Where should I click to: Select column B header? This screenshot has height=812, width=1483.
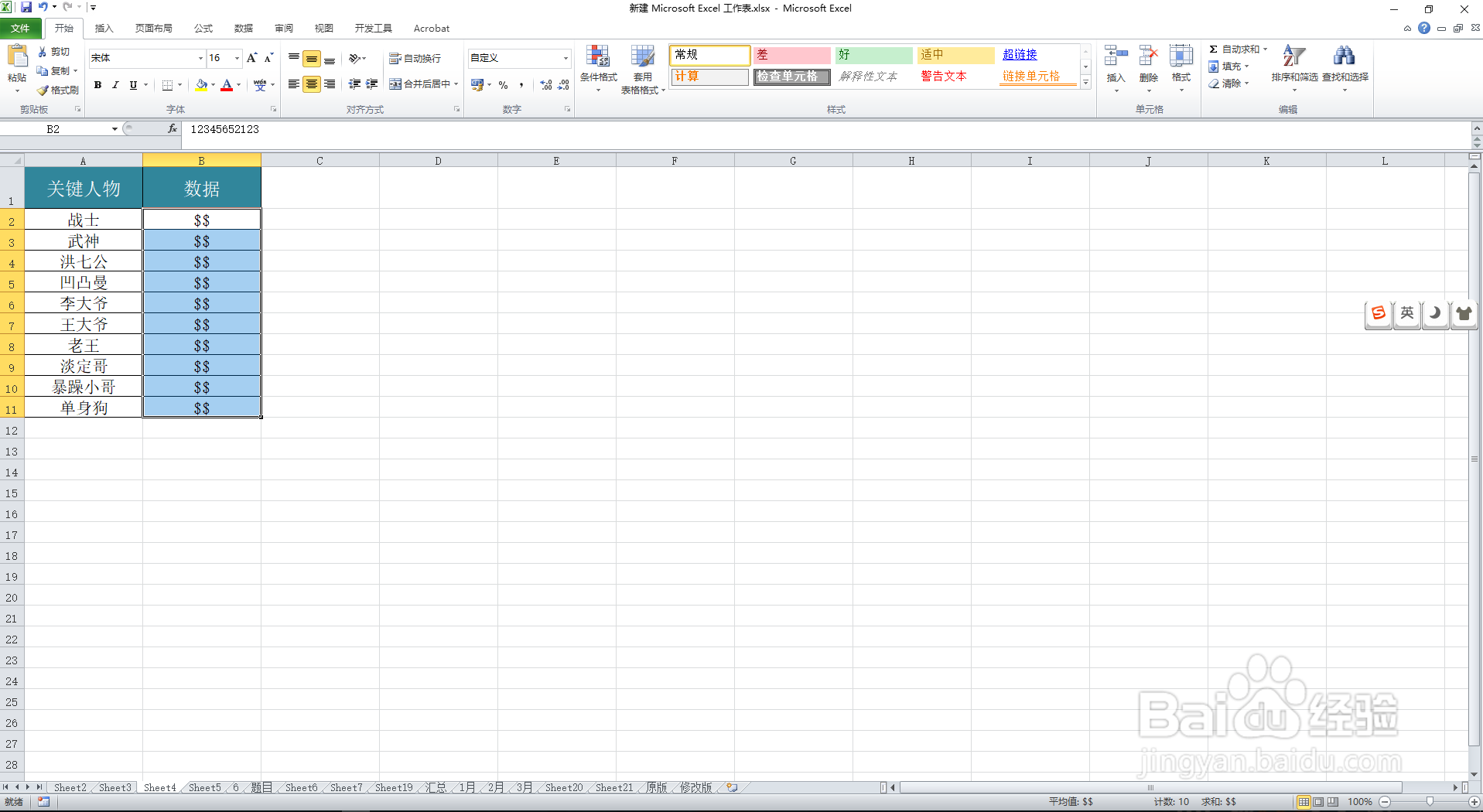(x=202, y=161)
